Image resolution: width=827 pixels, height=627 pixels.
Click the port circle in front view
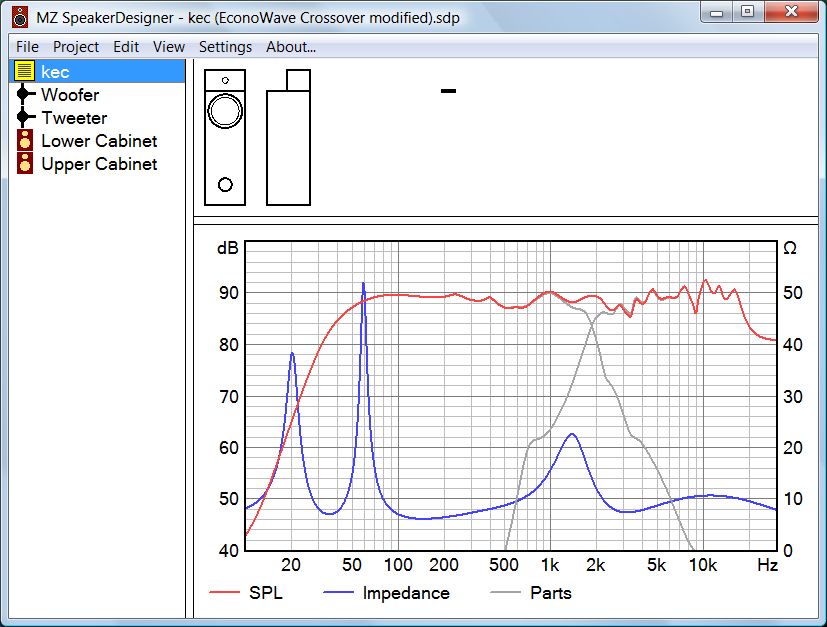[x=225, y=185]
